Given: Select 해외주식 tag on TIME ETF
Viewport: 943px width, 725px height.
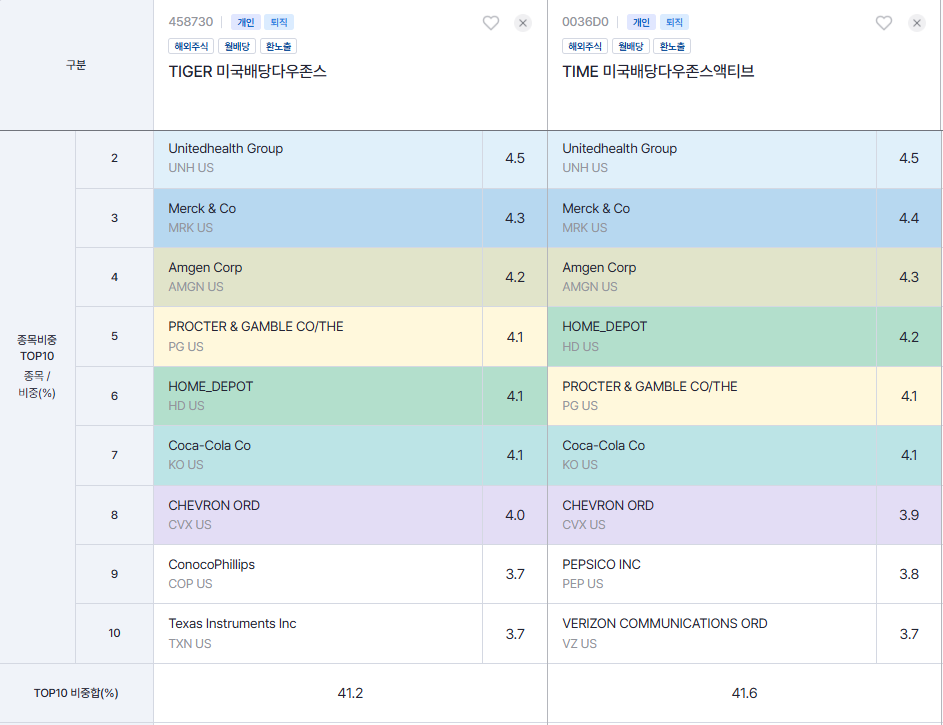Looking at the screenshot, I should tap(585, 46).
